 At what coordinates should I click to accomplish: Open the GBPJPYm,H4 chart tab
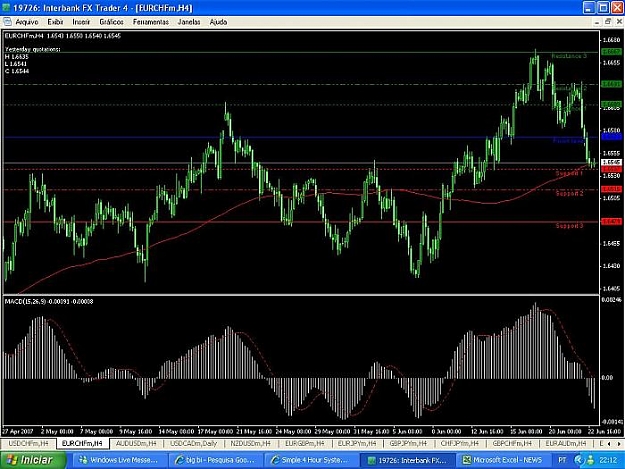tap(408, 443)
